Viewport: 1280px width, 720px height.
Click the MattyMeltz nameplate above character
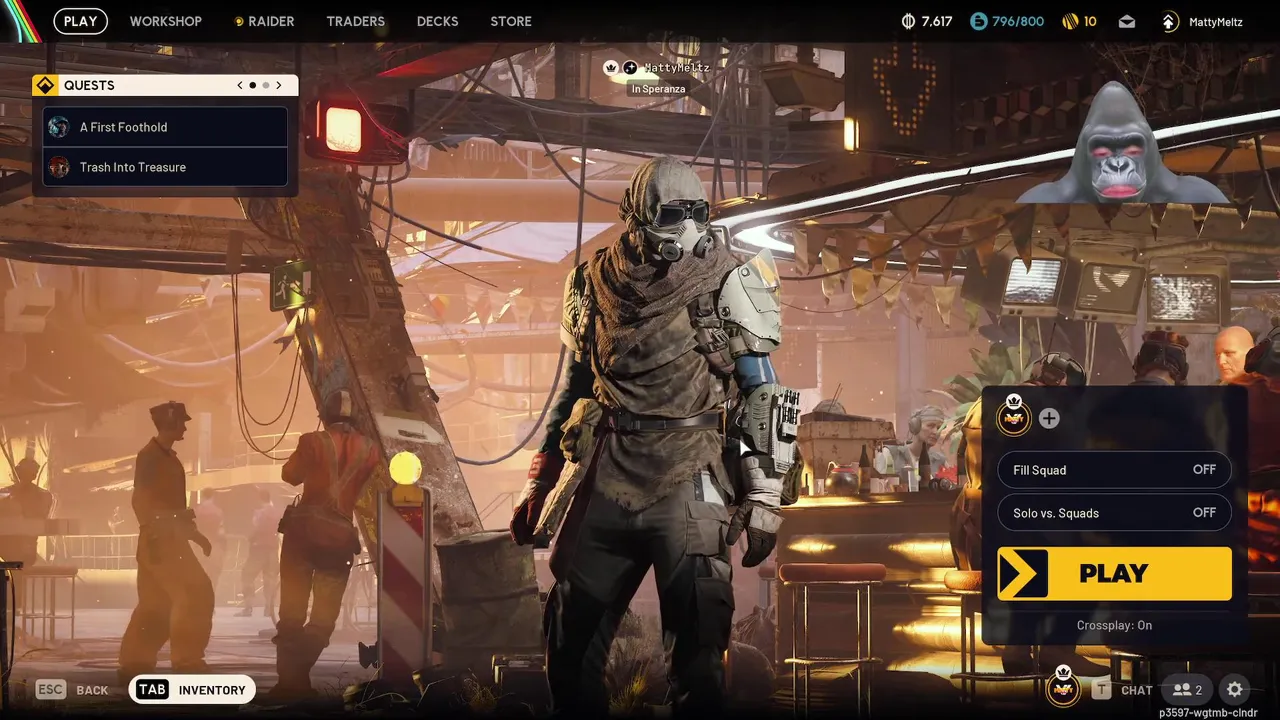click(677, 67)
